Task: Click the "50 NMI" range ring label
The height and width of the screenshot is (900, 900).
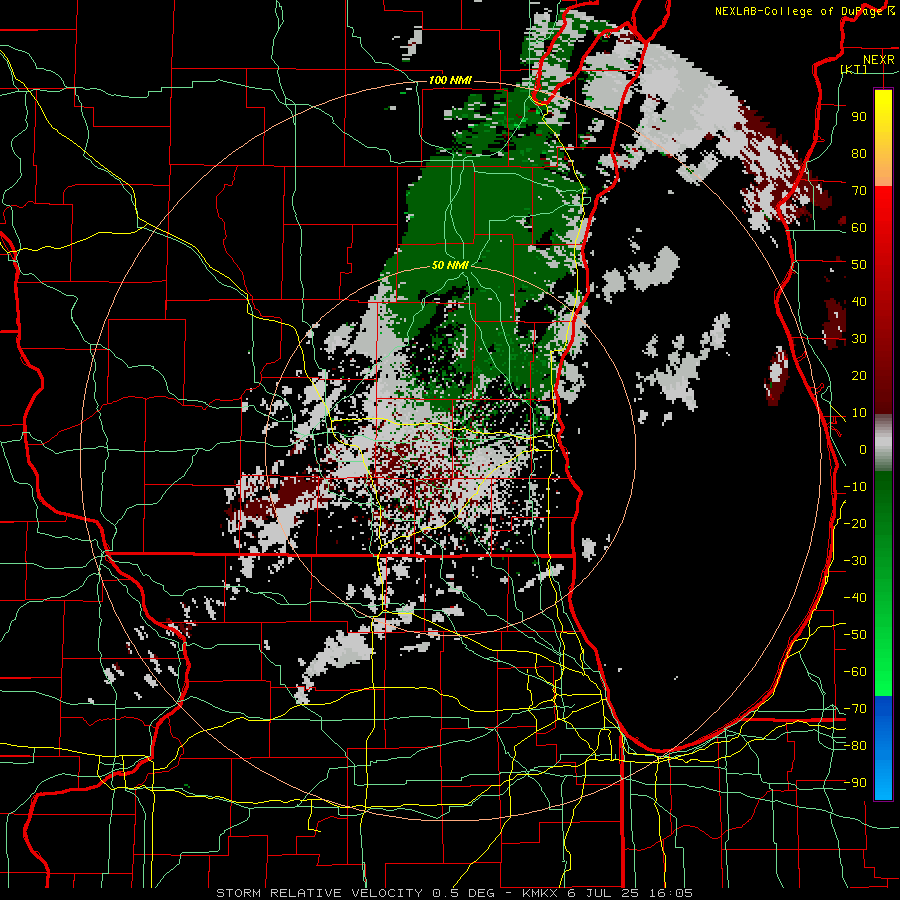Action: coord(450,265)
